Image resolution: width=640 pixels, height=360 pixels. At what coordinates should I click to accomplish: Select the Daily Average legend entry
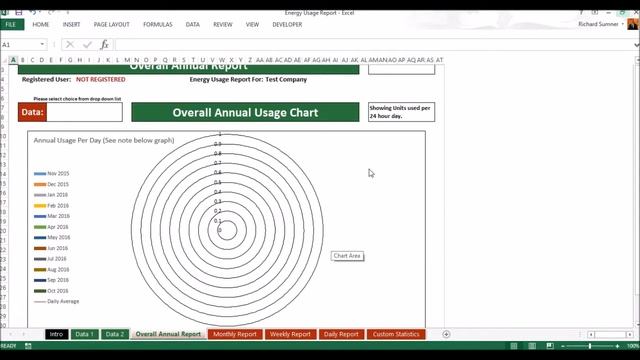click(x=57, y=302)
